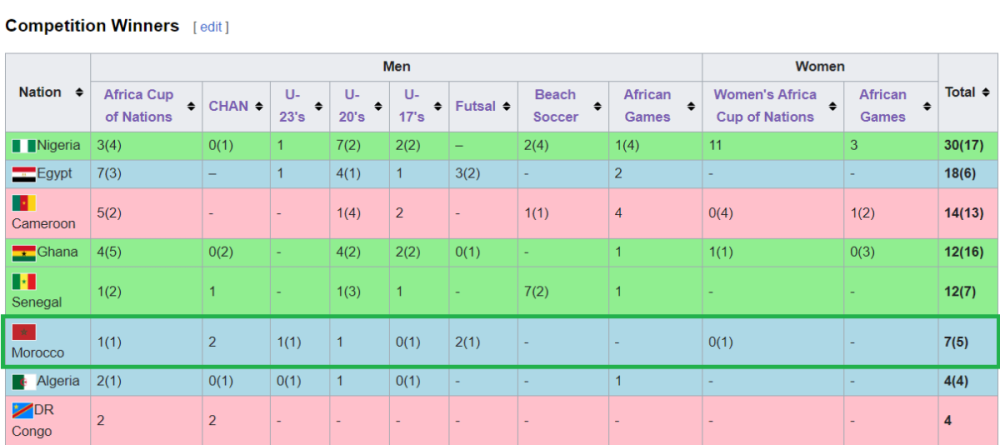Open the Women's Africa Cup of Nations link
Screen dimensions: 1000x445
click(765, 106)
